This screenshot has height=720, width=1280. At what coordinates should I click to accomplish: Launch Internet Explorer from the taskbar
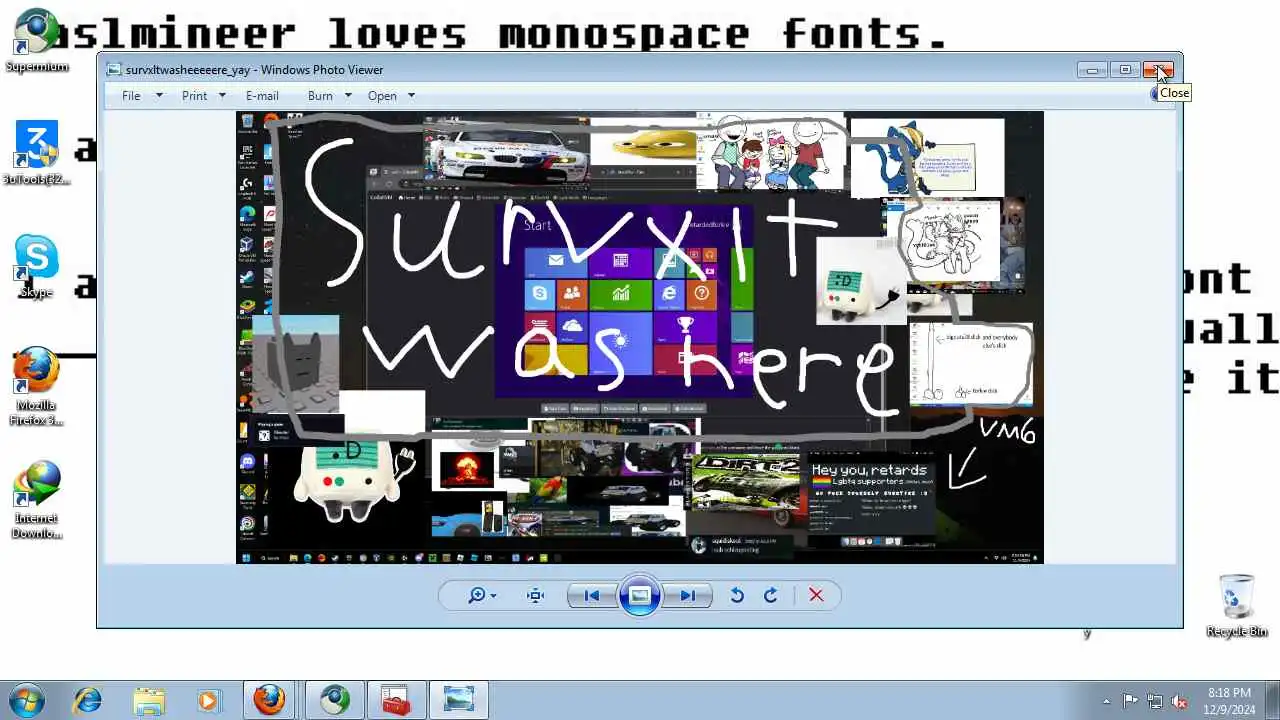[x=88, y=700]
